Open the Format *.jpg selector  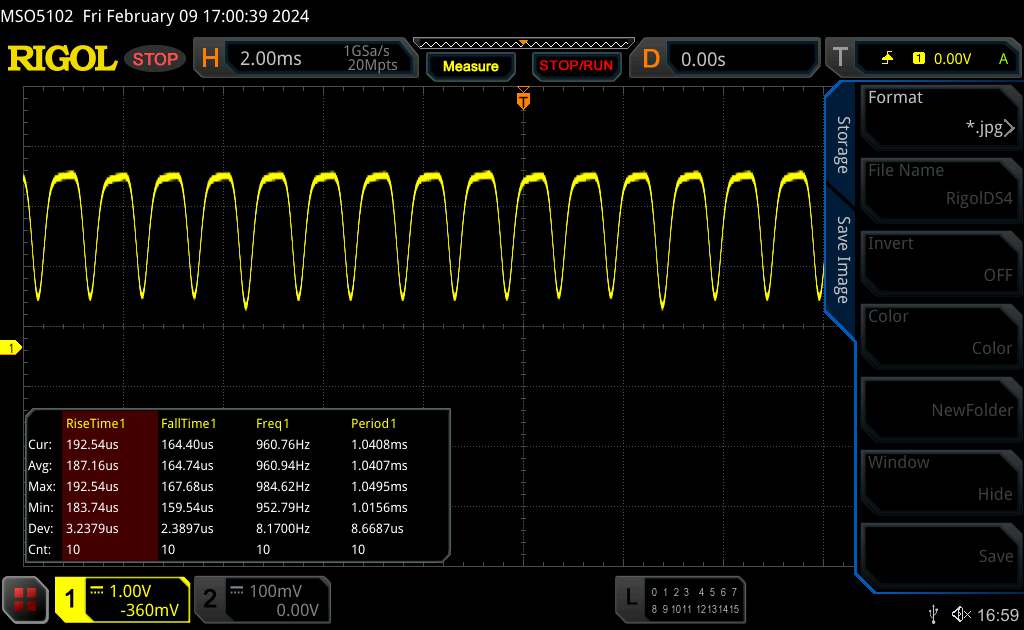pos(940,116)
